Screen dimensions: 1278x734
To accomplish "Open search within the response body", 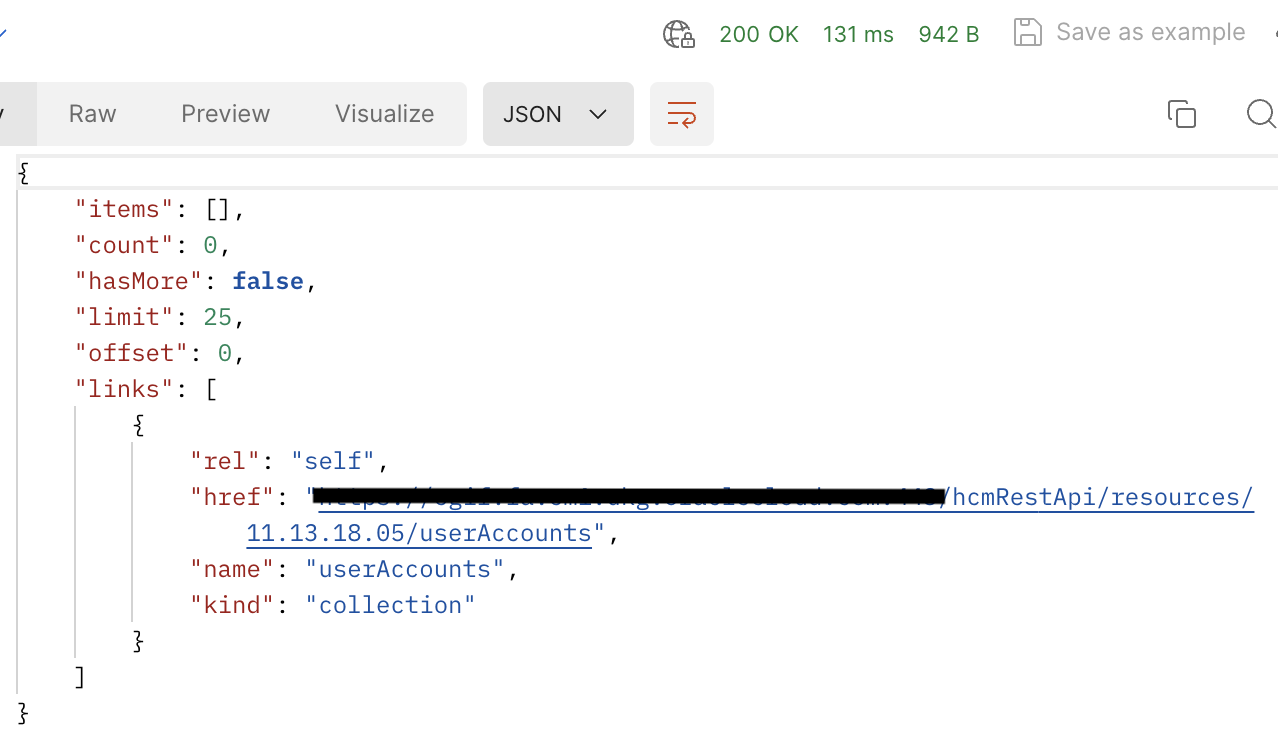I will [1259, 113].
